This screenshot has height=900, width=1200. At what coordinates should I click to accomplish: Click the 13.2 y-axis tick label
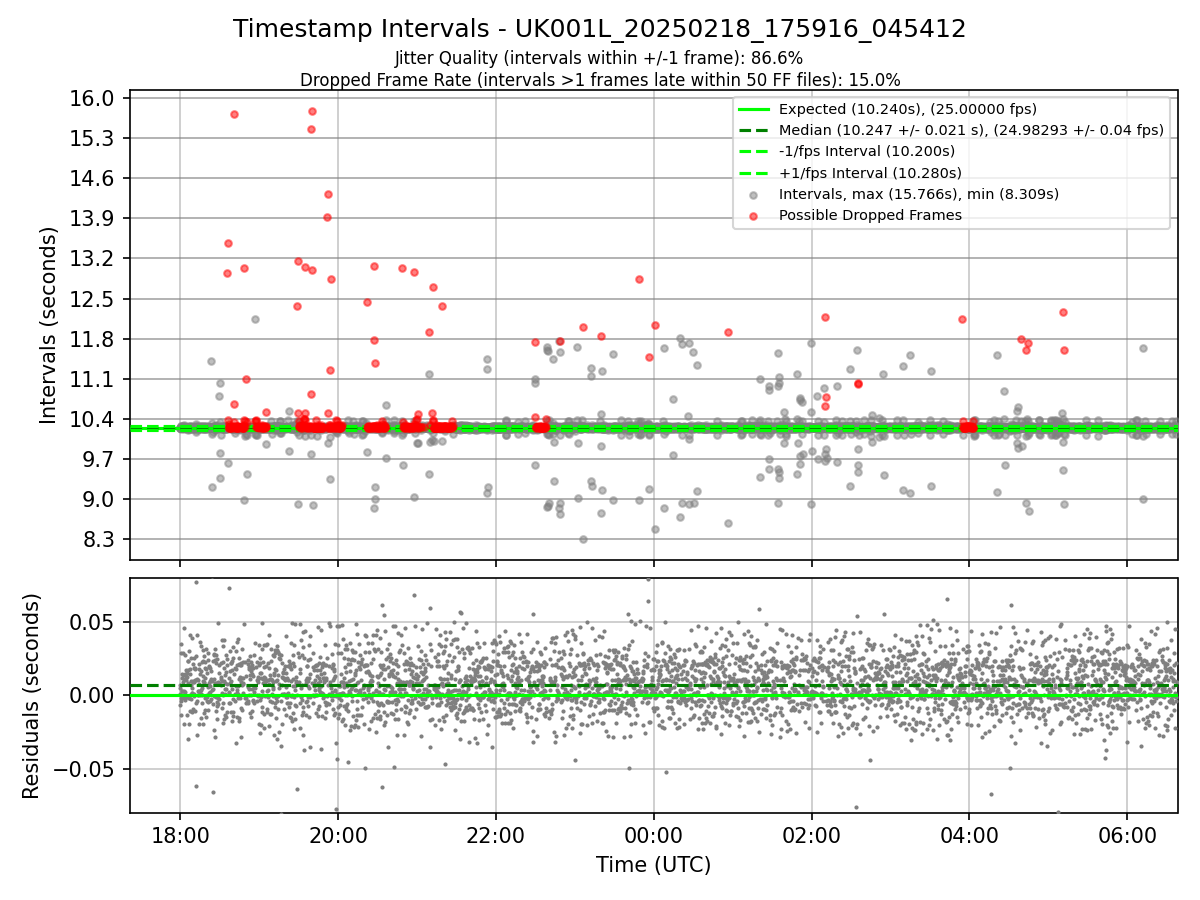click(x=94, y=258)
